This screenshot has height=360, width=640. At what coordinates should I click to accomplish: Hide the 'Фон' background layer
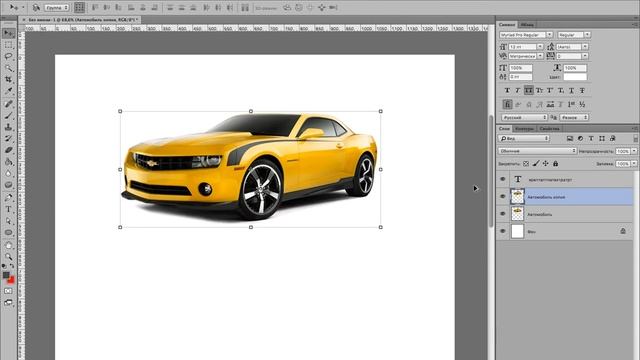click(x=503, y=231)
